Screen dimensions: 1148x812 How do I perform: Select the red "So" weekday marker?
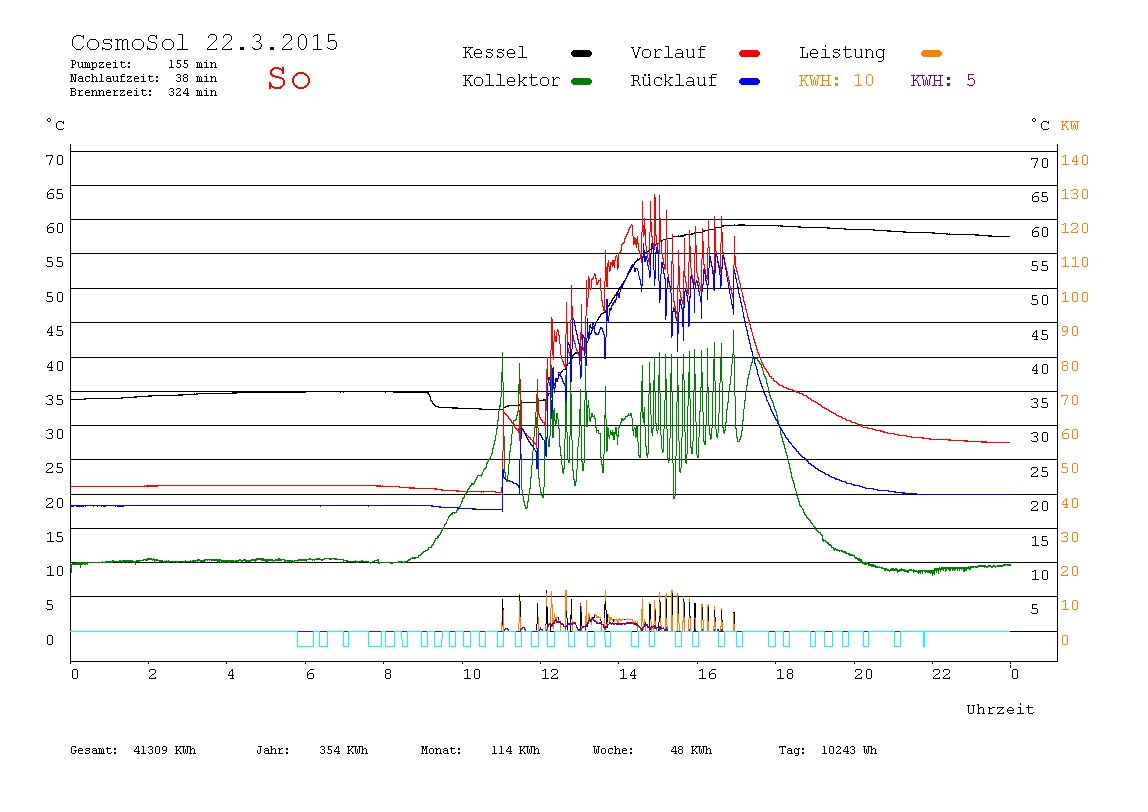[x=289, y=78]
